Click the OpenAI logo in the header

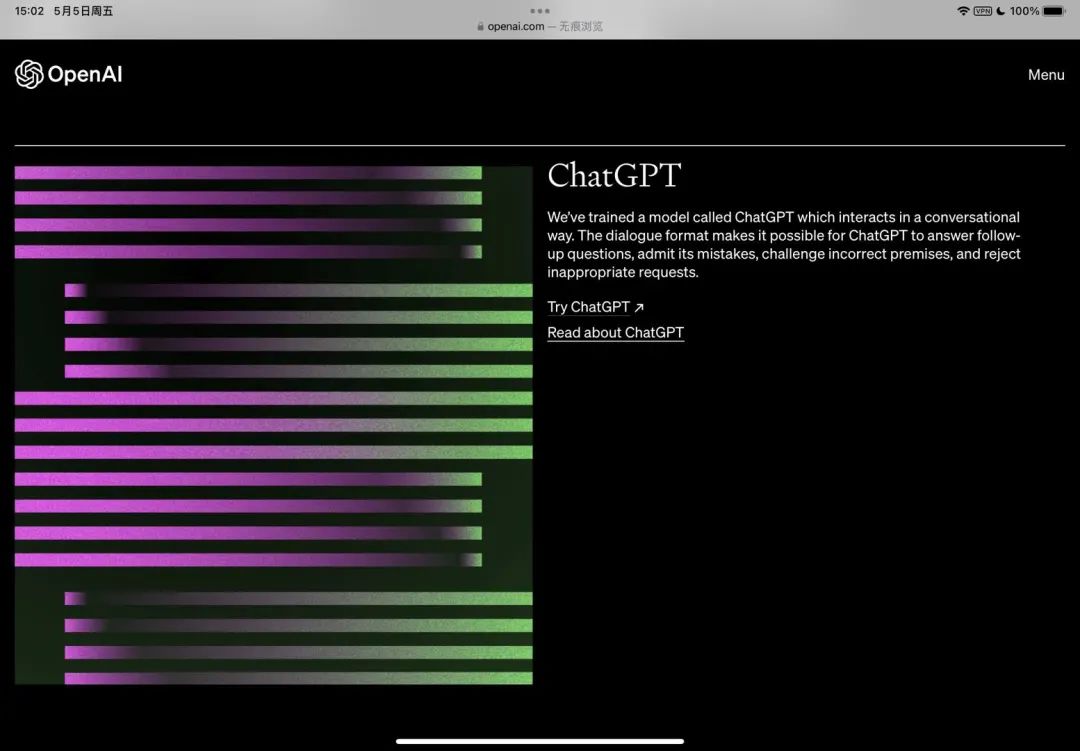coord(68,74)
